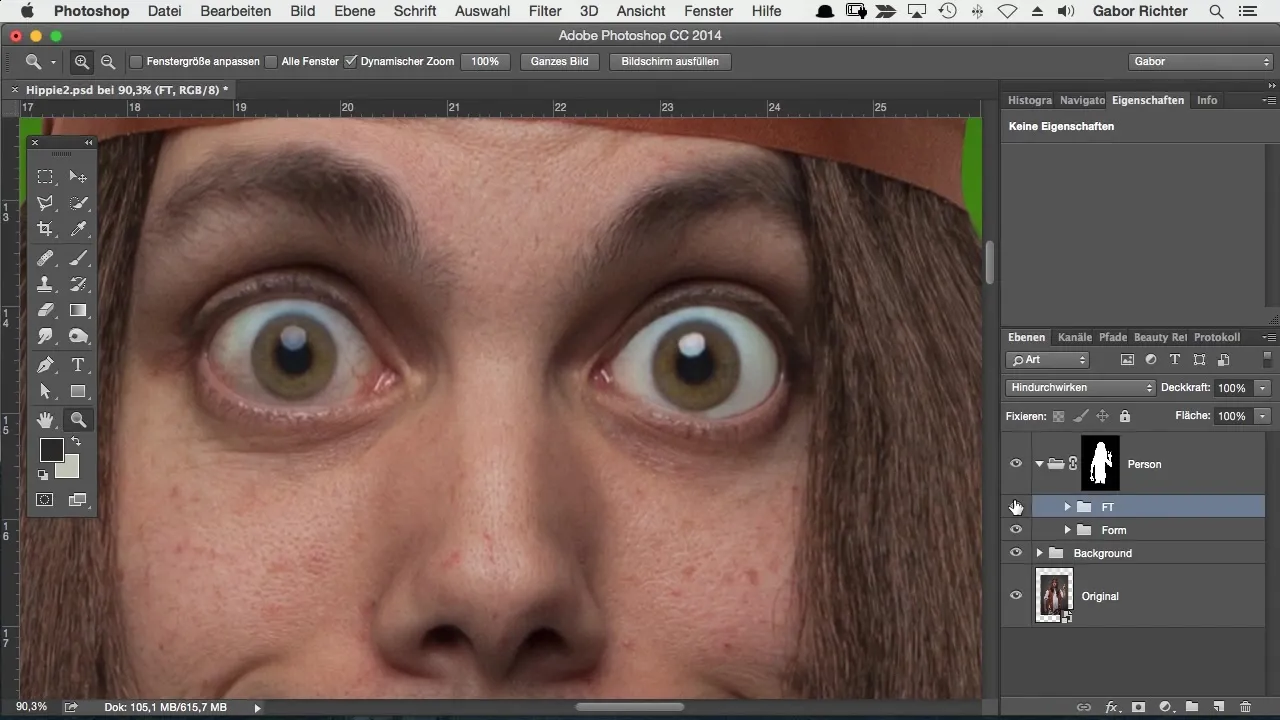Change screen mode in the toolbox
Viewport: 1280px width, 720px height.
pos(78,500)
